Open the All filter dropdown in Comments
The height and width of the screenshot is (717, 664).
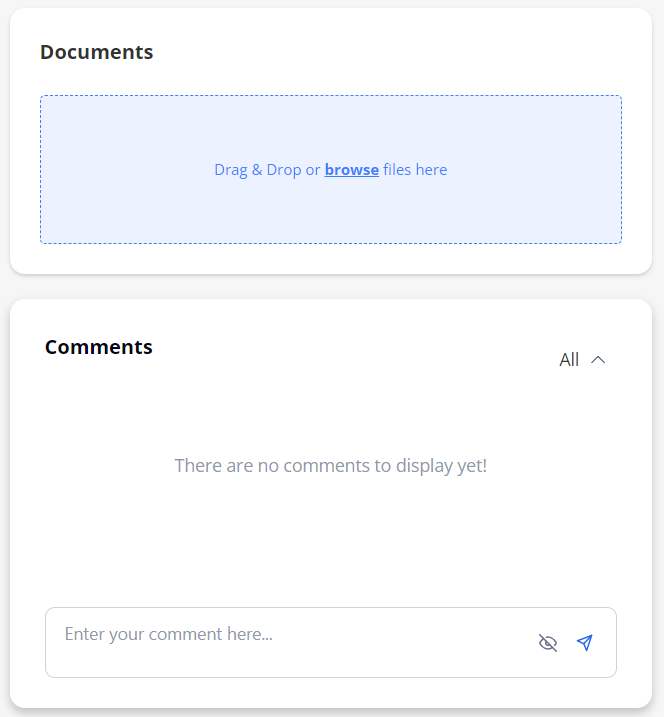[582, 360]
